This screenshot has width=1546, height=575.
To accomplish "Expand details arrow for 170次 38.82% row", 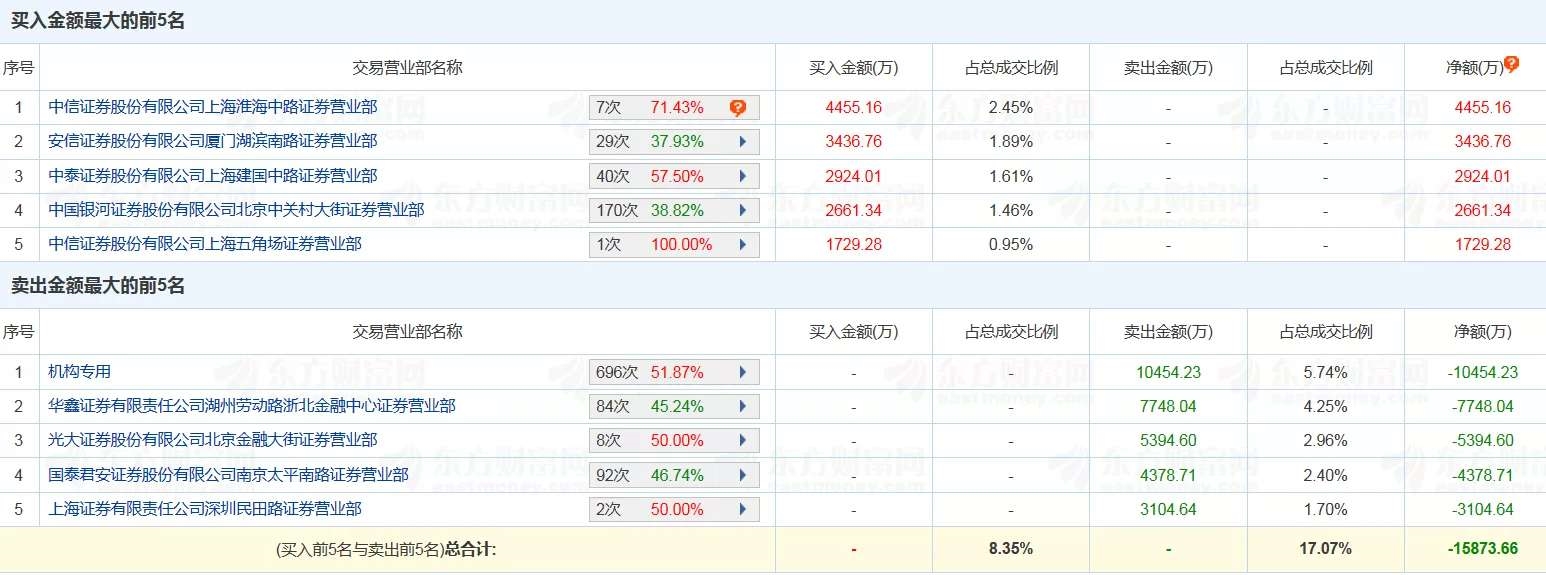I will click(743, 210).
